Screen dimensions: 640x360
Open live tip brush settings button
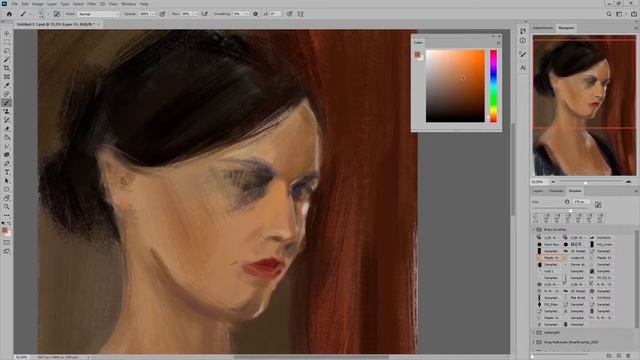598,204
